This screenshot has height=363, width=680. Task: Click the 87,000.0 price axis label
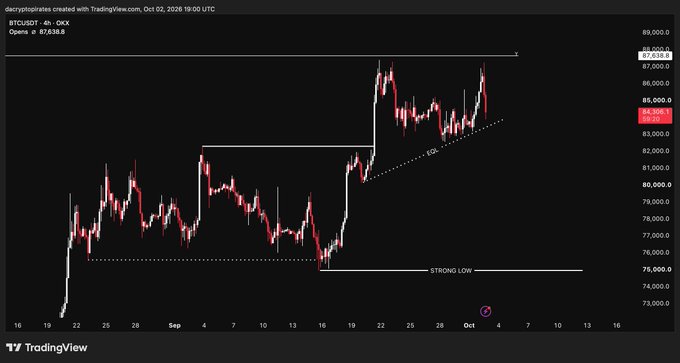655,66
